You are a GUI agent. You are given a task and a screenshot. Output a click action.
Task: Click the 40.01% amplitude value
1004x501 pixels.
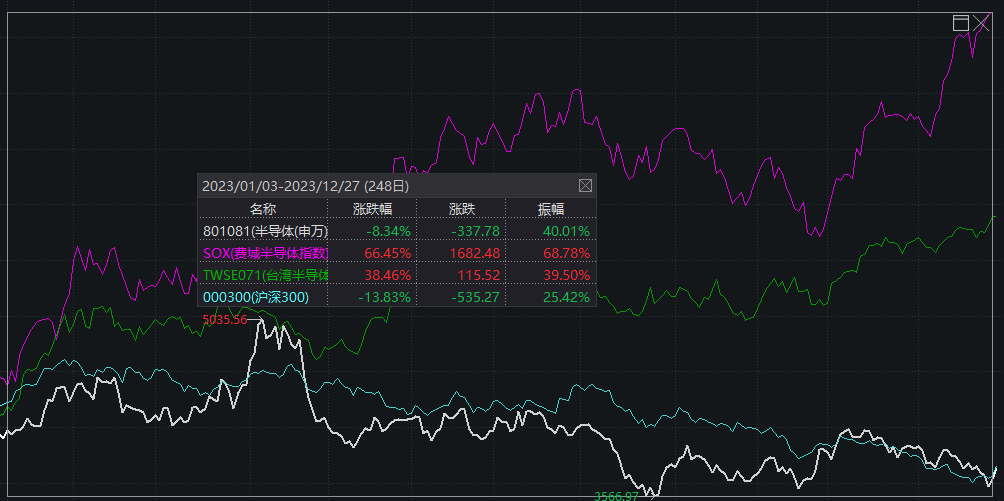[565, 231]
